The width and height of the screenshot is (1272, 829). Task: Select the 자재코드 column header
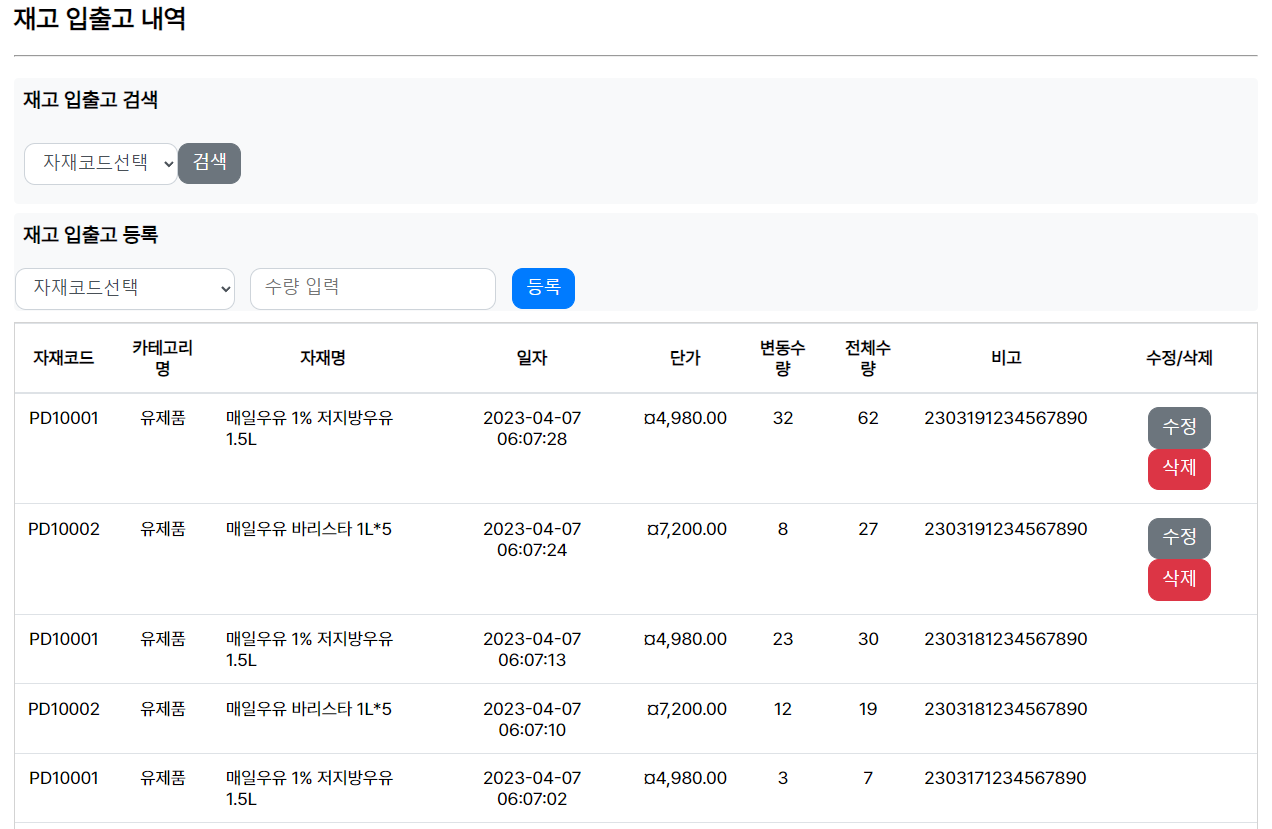(x=64, y=357)
